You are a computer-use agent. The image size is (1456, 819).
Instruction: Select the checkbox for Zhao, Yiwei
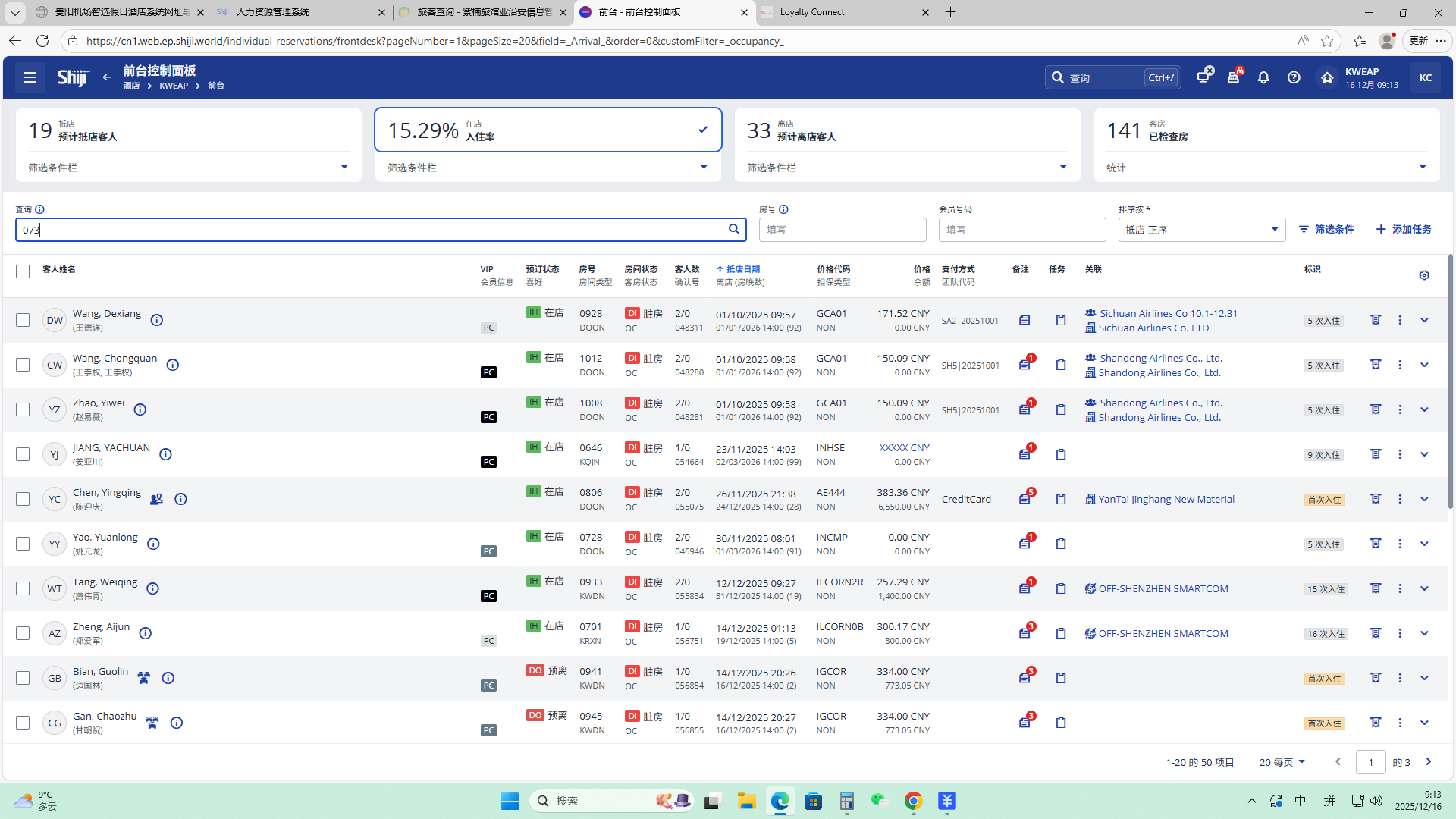23,409
